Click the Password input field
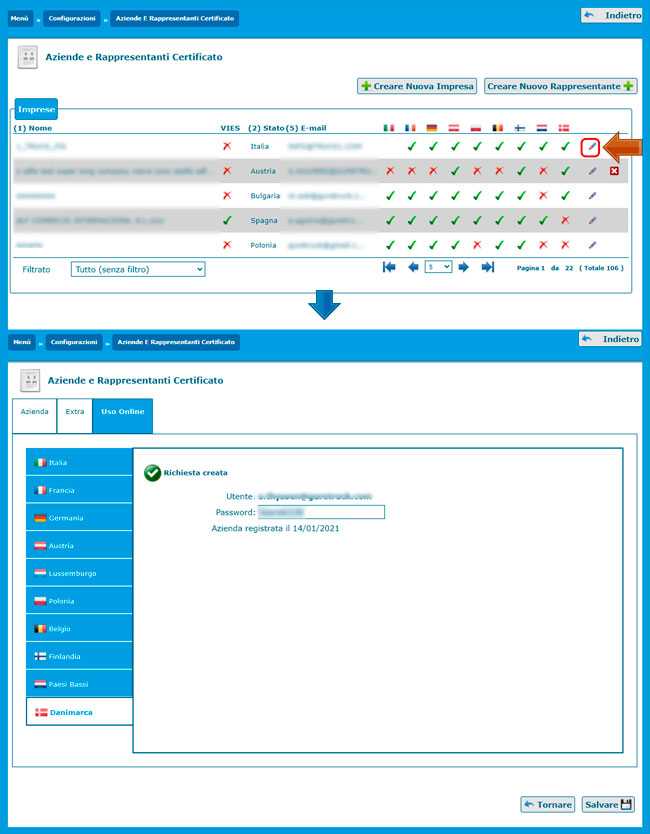650x834 pixels. point(321,512)
